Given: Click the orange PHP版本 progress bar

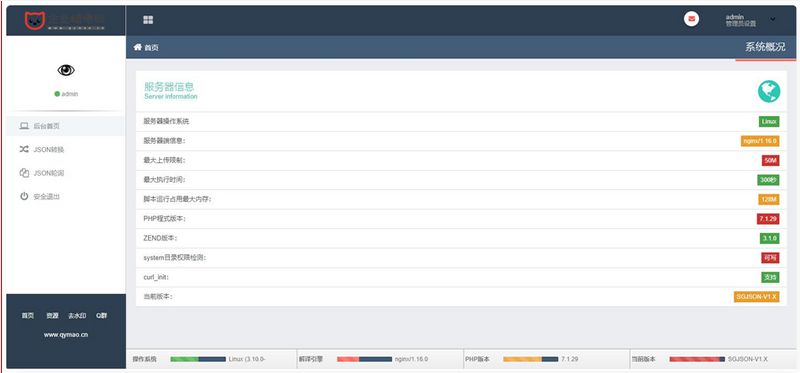Looking at the screenshot, I should point(531,359).
